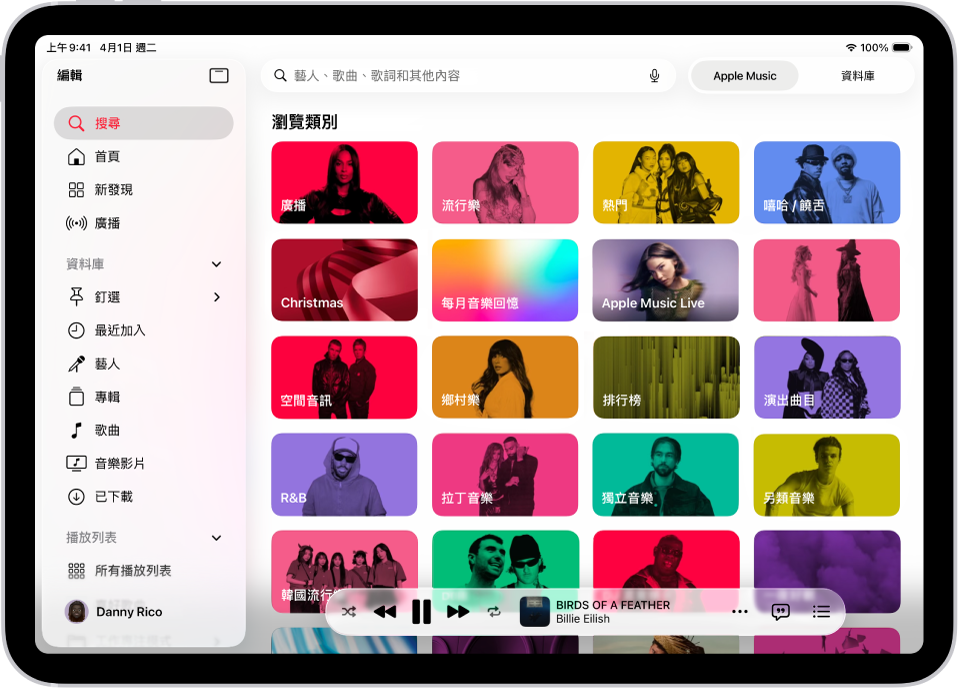Click the Wi-Fi status icon
This screenshot has height=689, width=963.
pyautogui.click(x=851, y=47)
